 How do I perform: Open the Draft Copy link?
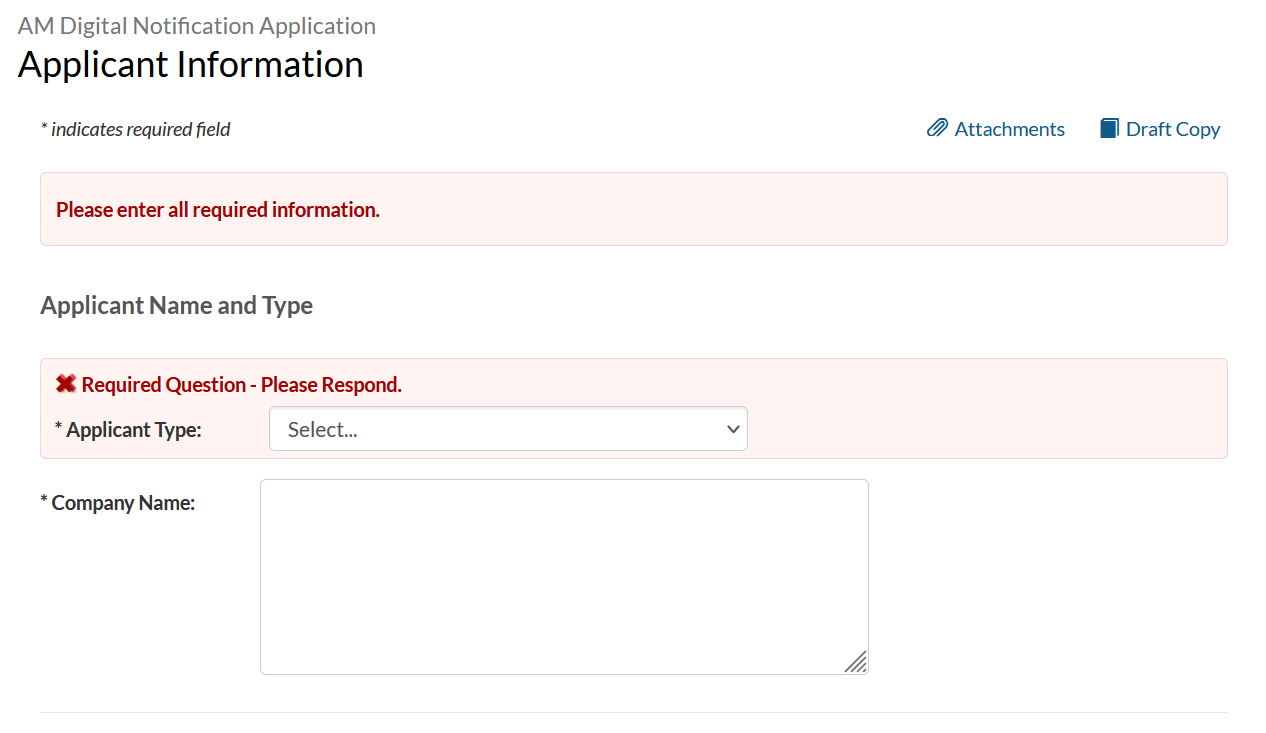click(x=1172, y=129)
